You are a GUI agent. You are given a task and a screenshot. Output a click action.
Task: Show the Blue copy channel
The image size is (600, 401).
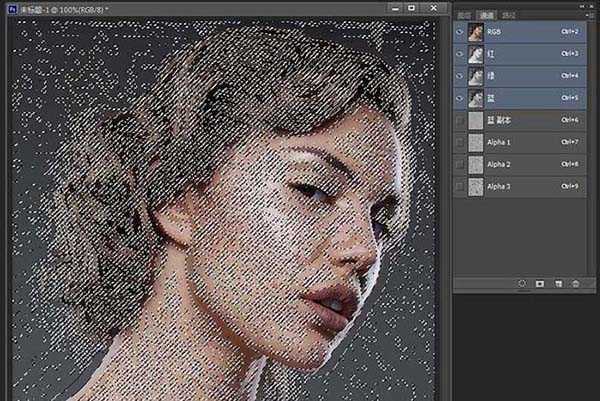click(x=459, y=120)
